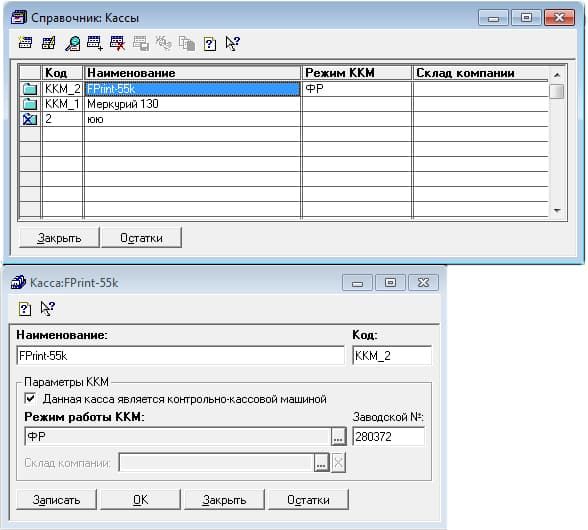Click the table's vertical scrollbar thumb

tap(557, 91)
